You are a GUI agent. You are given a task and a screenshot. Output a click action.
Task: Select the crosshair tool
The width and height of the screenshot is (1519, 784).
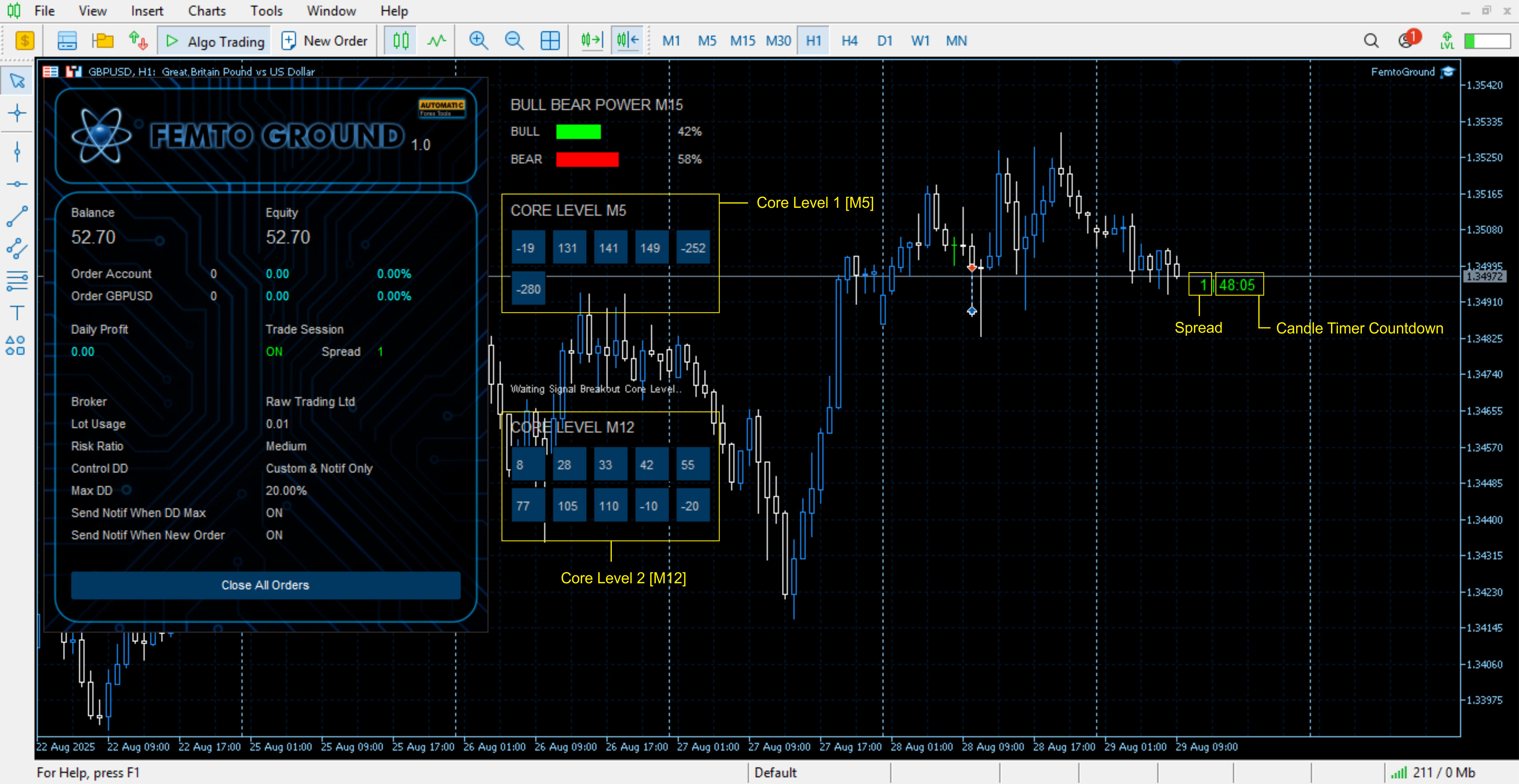(x=17, y=112)
